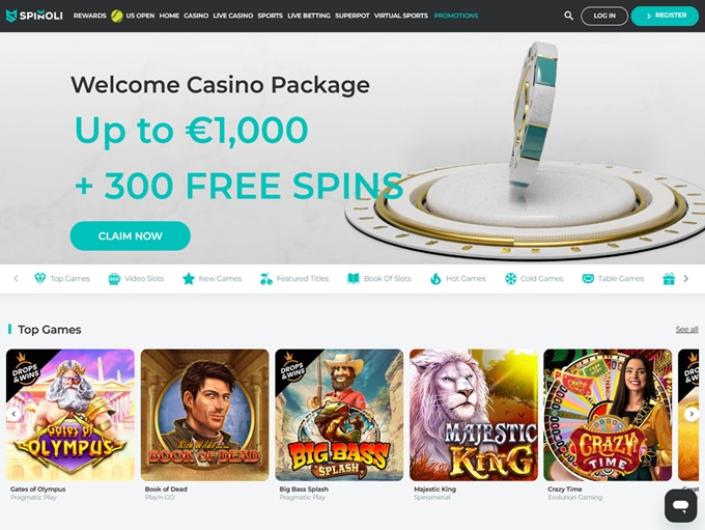Select the Top Games diamond icon

(40, 278)
